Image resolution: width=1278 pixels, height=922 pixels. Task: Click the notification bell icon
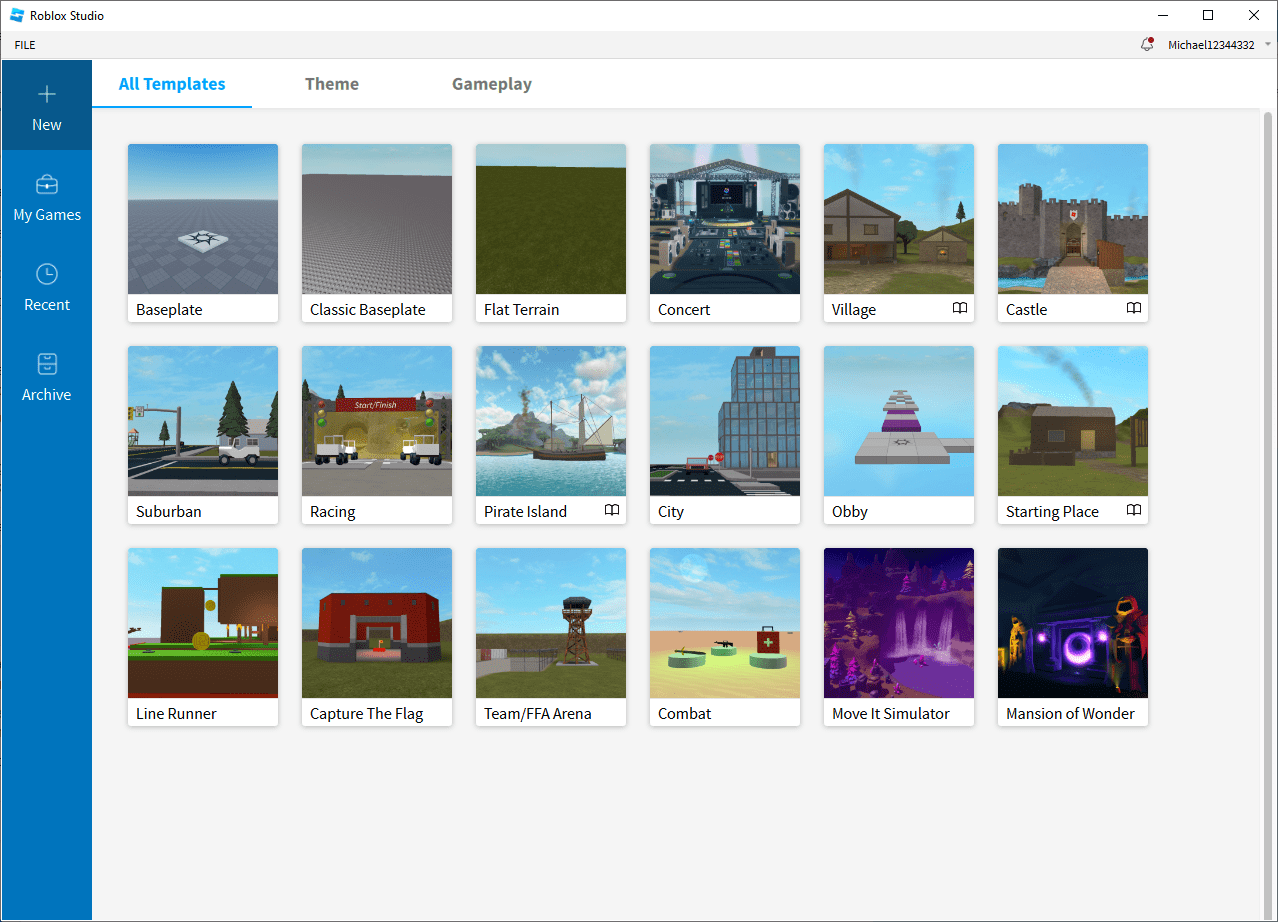pyautogui.click(x=1147, y=44)
